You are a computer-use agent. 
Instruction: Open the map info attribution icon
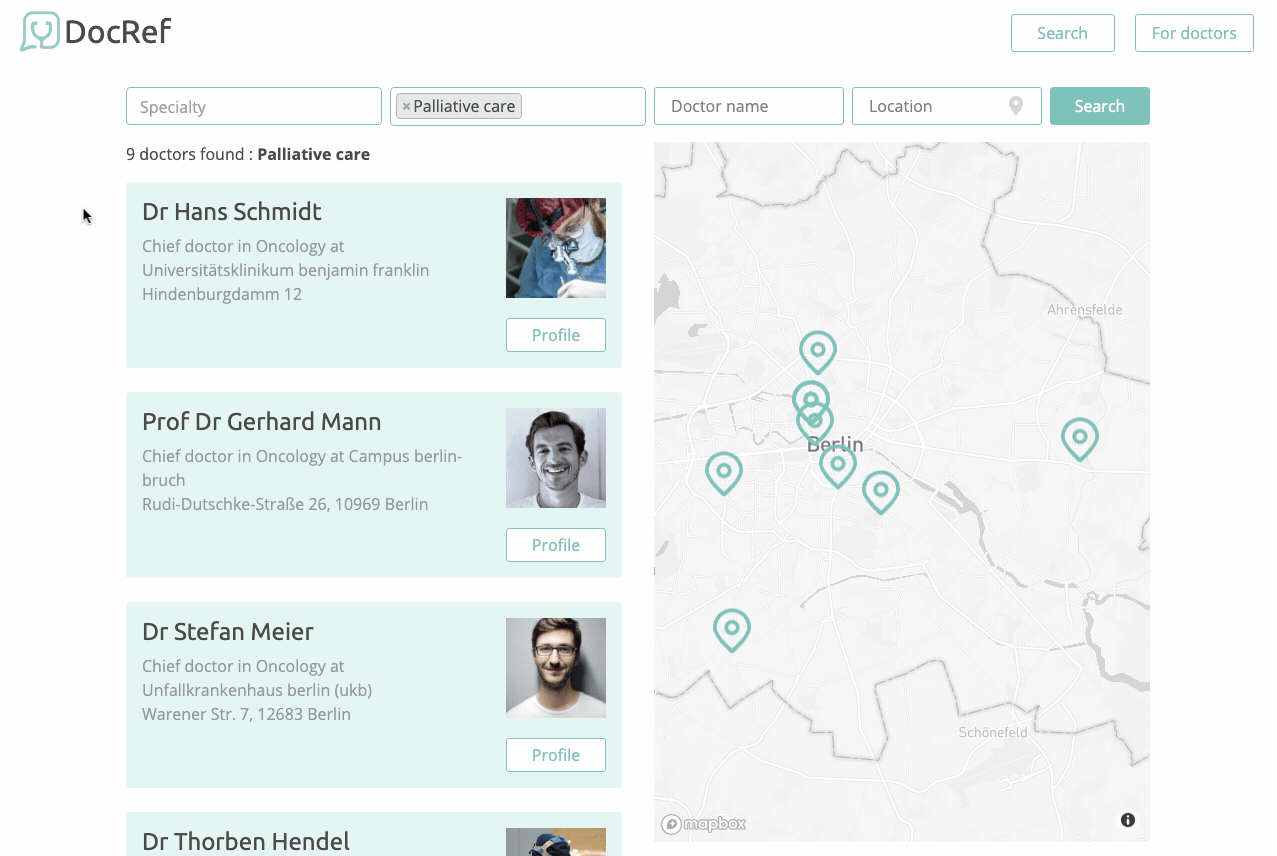point(1128,820)
